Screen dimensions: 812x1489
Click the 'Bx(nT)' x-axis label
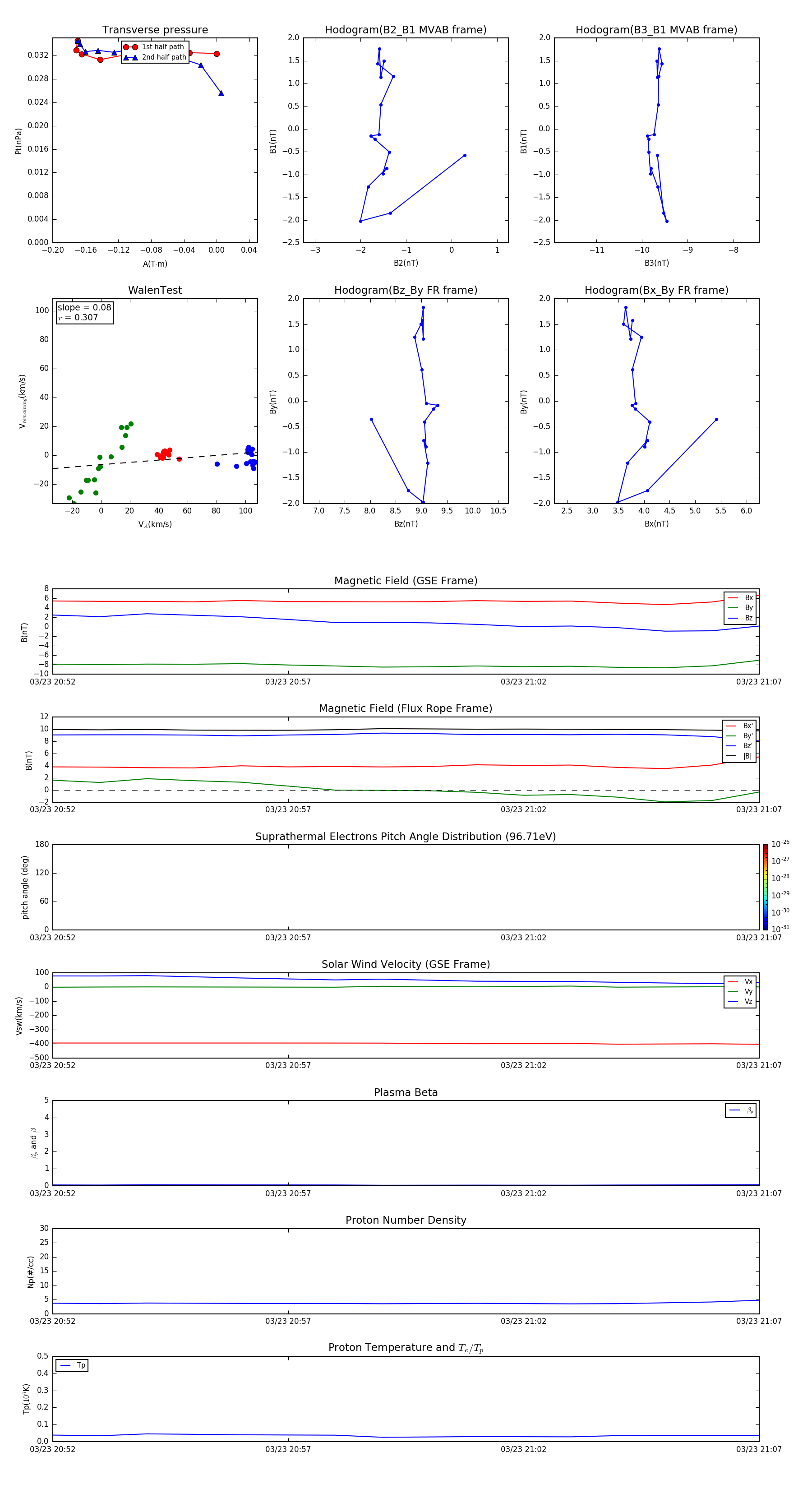(656, 524)
